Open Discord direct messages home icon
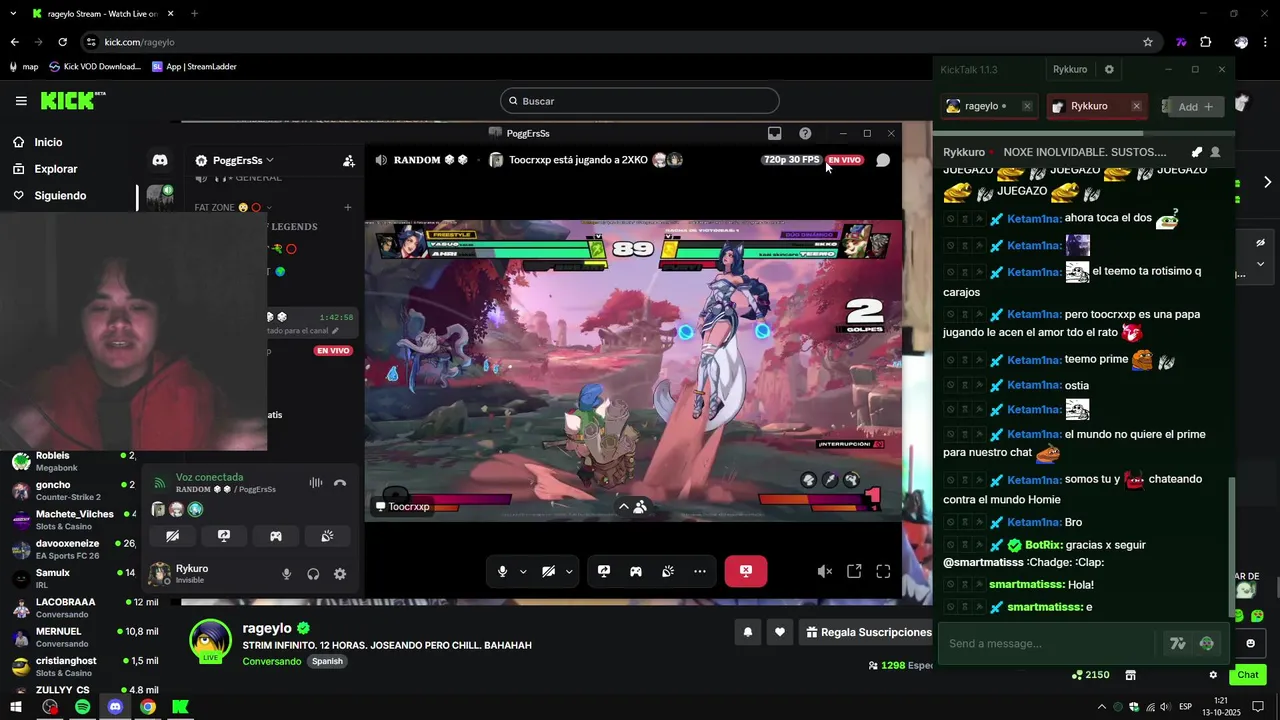Image resolution: width=1280 pixels, height=720 pixels. click(160, 160)
